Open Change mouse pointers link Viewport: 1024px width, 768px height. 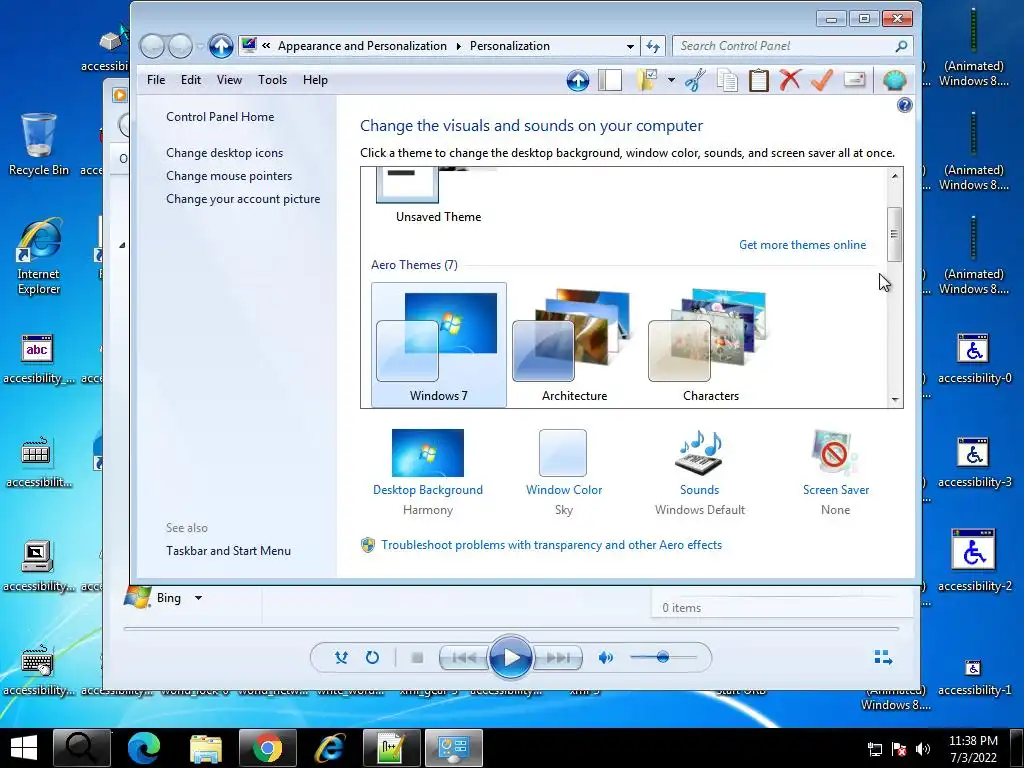(x=229, y=176)
